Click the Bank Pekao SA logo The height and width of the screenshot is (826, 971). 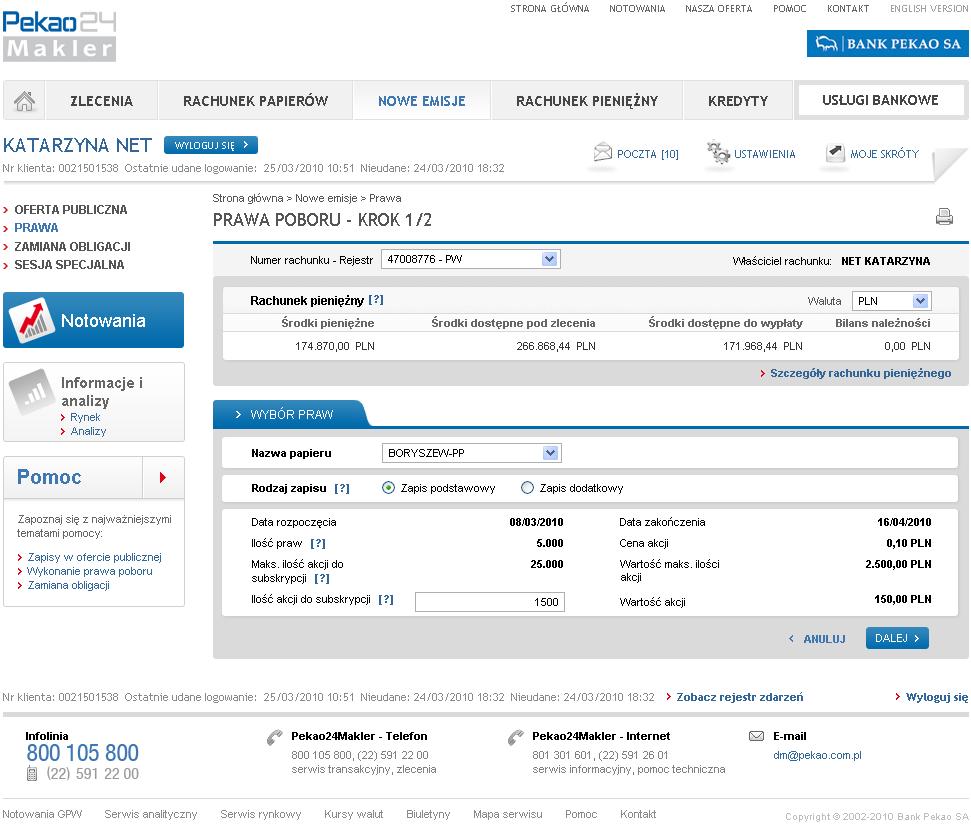point(887,43)
